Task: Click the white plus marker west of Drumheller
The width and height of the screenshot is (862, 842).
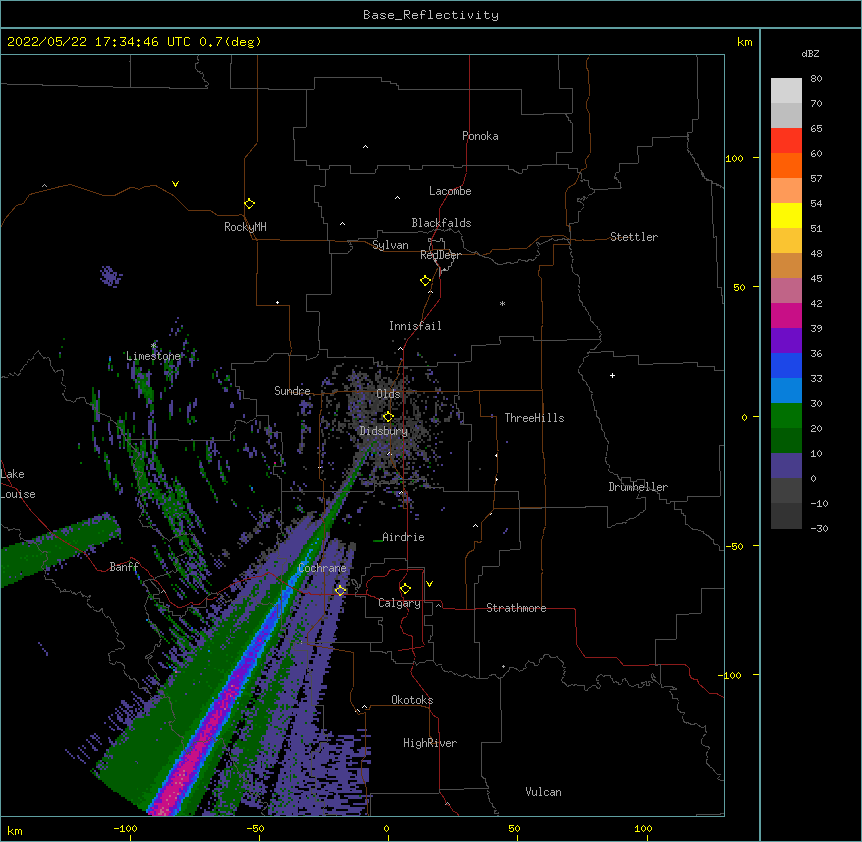Action: point(612,375)
